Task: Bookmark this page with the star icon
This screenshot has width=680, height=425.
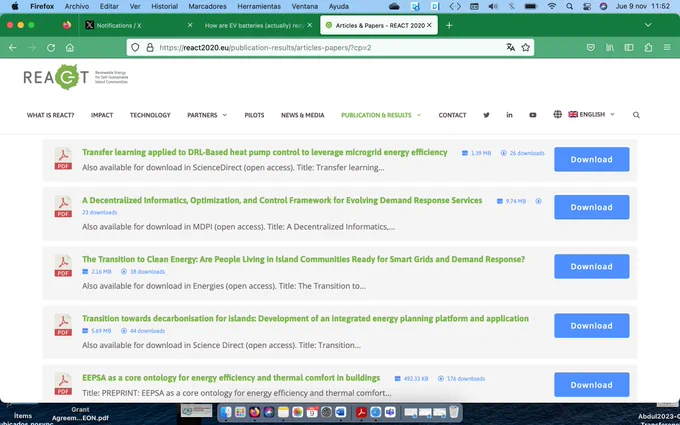Action: (x=526, y=48)
